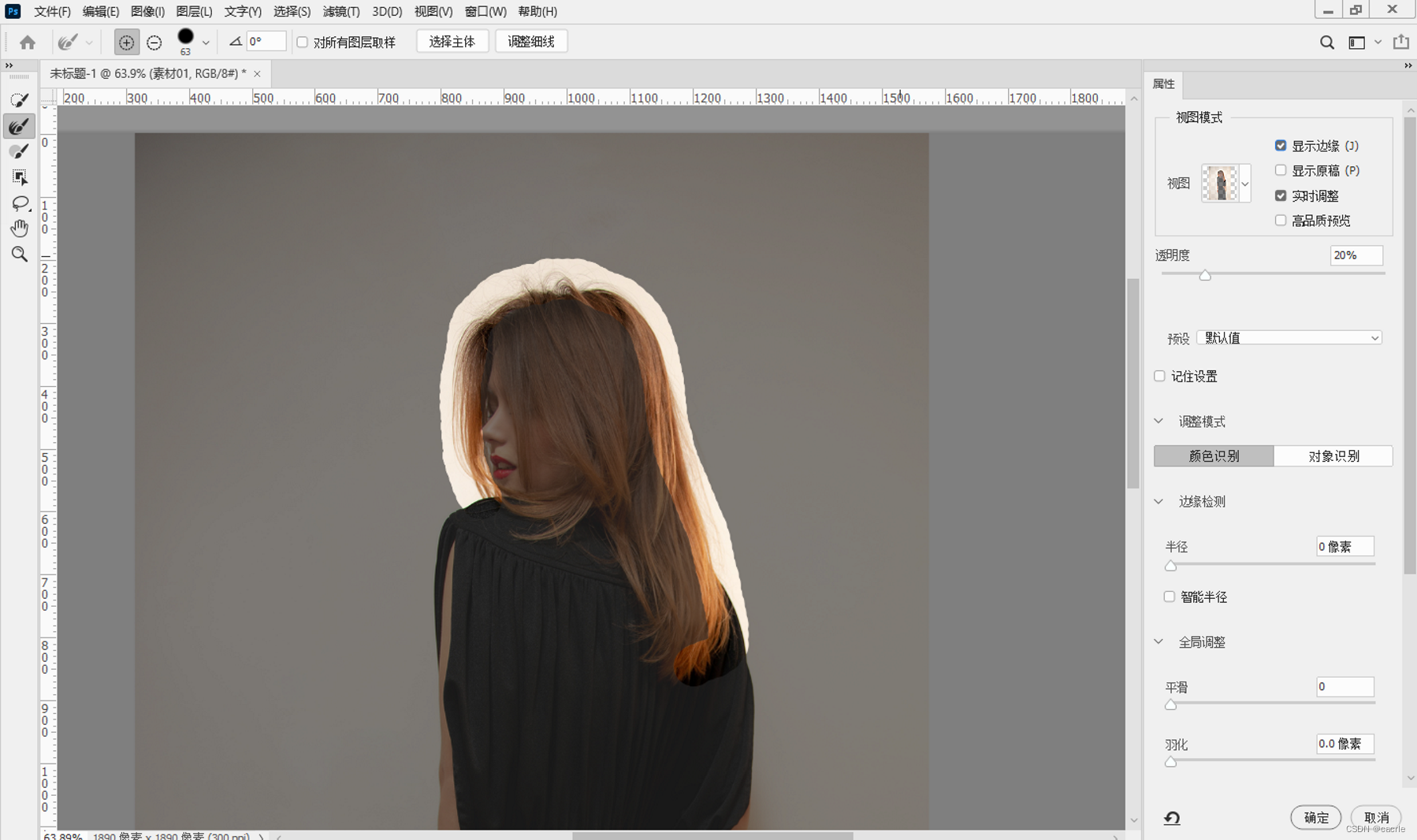The image size is (1417, 840).
Task: Click the 羽化 slider handle
Action: 1170,762
